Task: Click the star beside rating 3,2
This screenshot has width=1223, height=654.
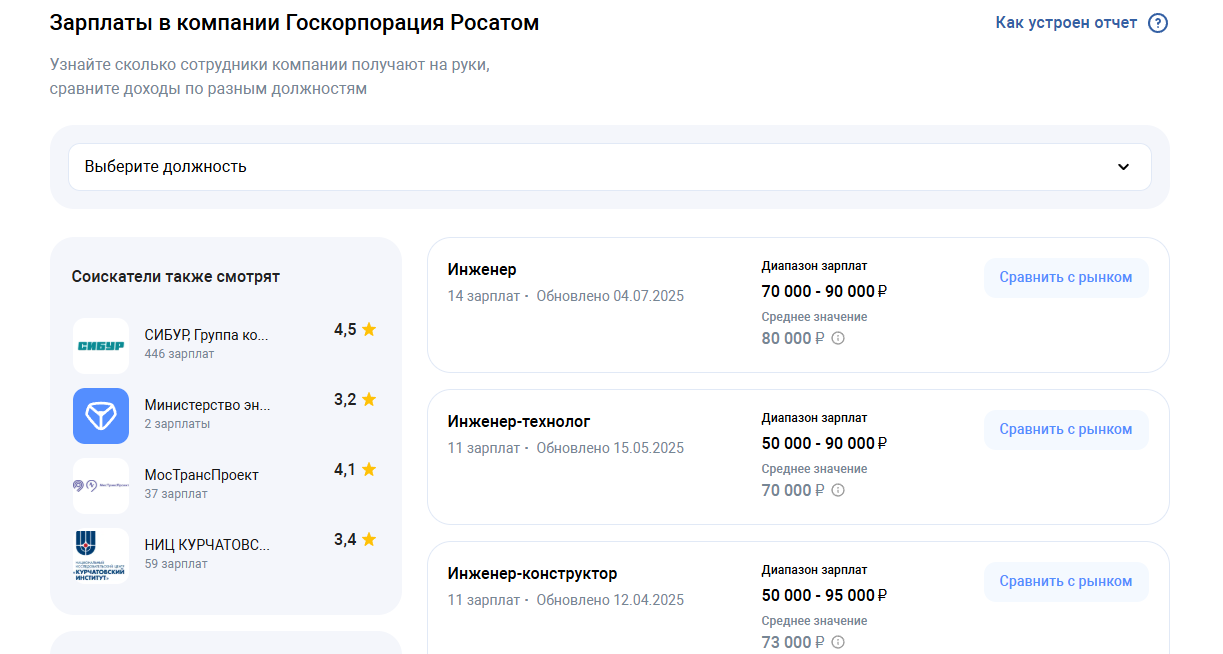Action: 369,399
